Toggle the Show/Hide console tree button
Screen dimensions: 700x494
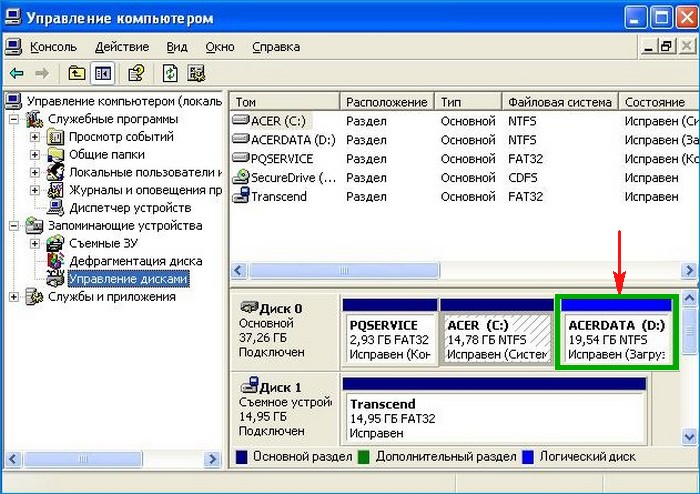102,73
